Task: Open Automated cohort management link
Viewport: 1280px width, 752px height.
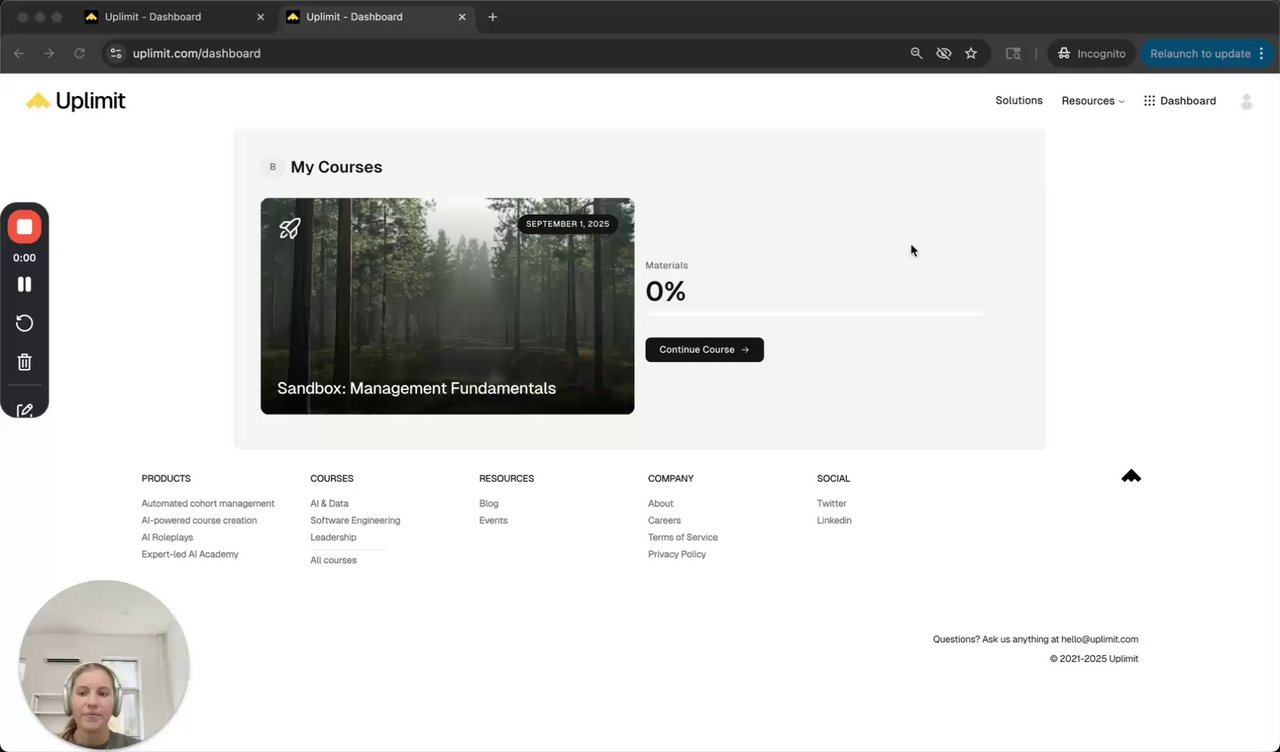Action: tap(208, 504)
